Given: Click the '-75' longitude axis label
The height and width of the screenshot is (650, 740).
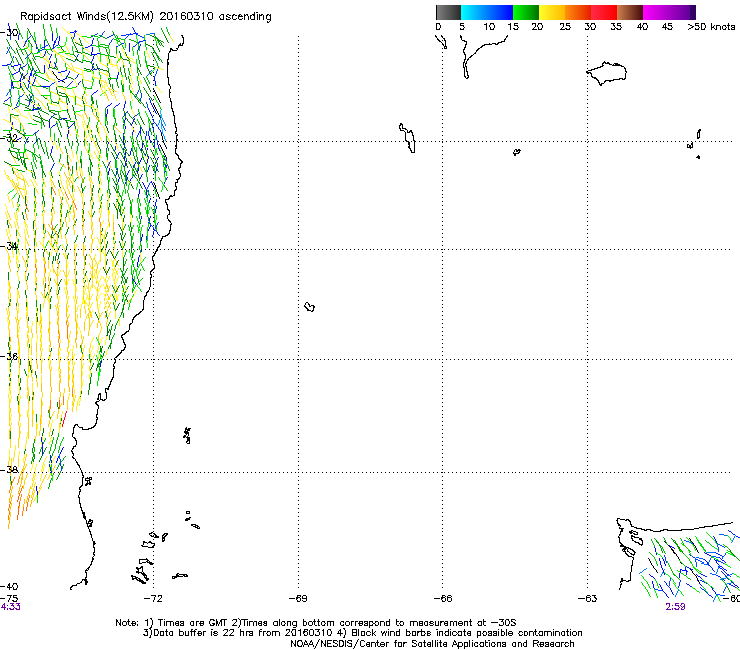Looking at the screenshot, I should [9, 598].
